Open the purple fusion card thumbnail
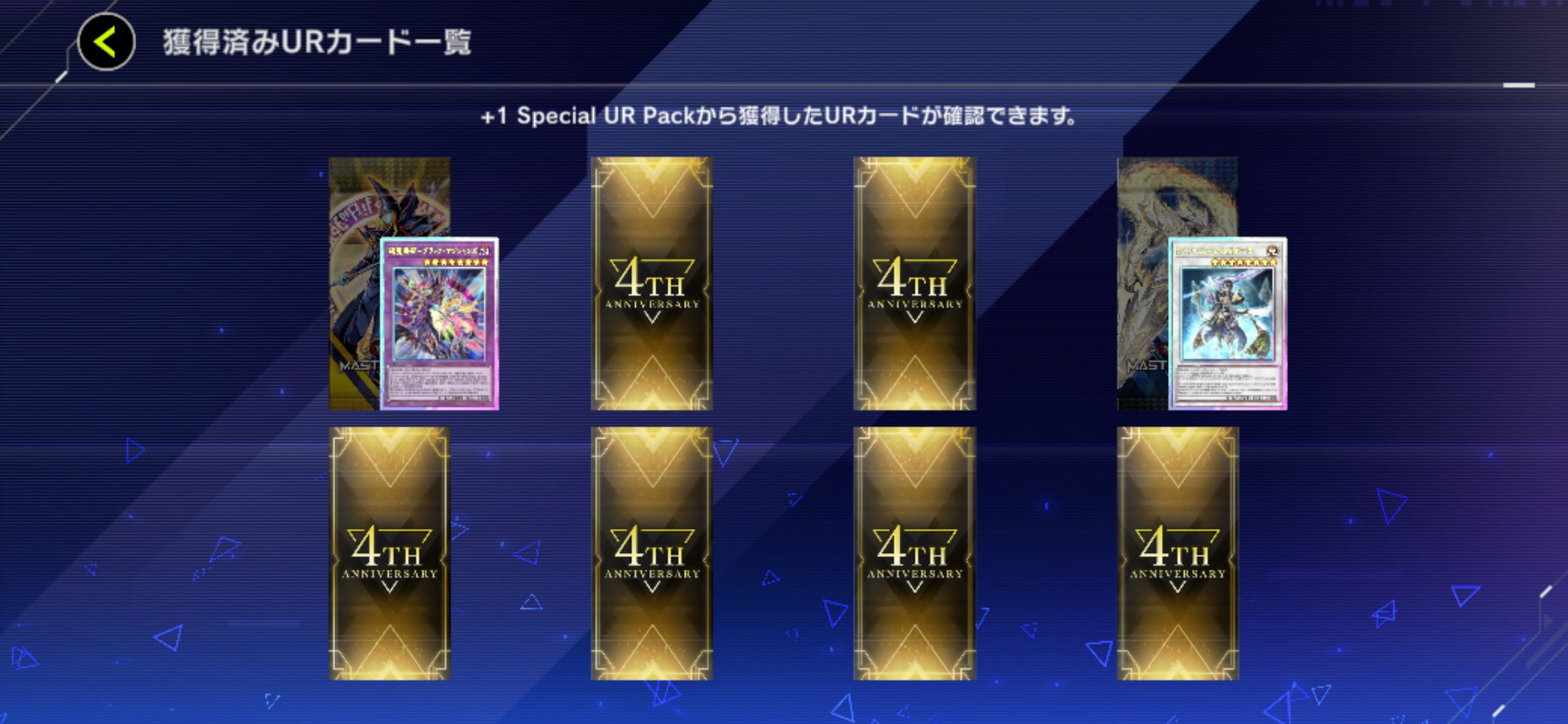The image size is (1568, 724). pos(440,323)
